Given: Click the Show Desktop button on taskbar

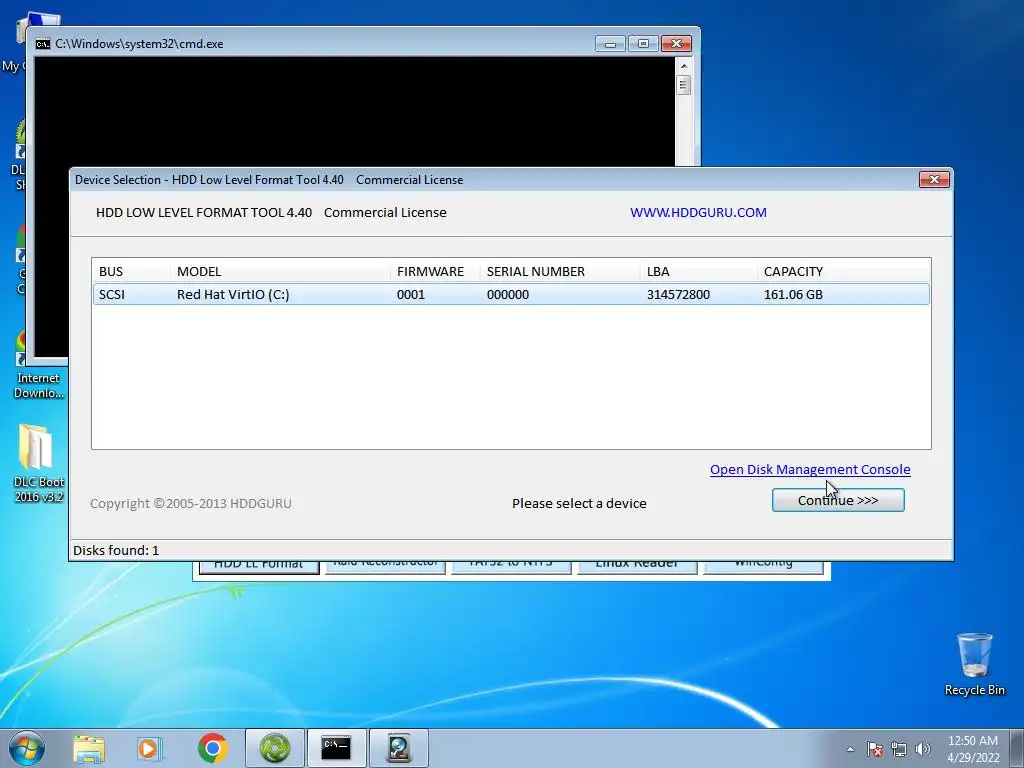Looking at the screenshot, I should point(1019,748).
